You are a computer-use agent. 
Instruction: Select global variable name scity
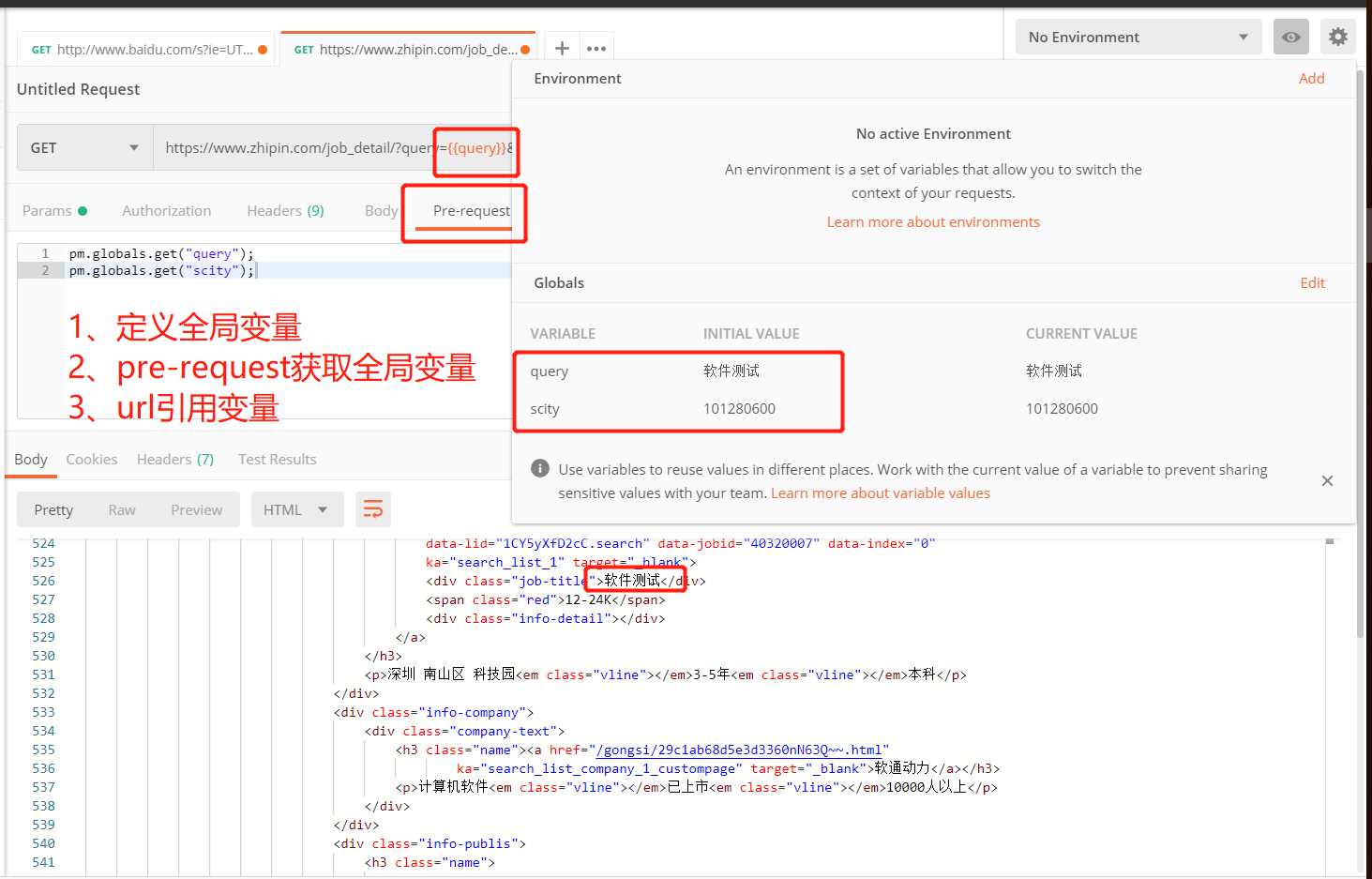pyautogui.click(x=545, y=409)
